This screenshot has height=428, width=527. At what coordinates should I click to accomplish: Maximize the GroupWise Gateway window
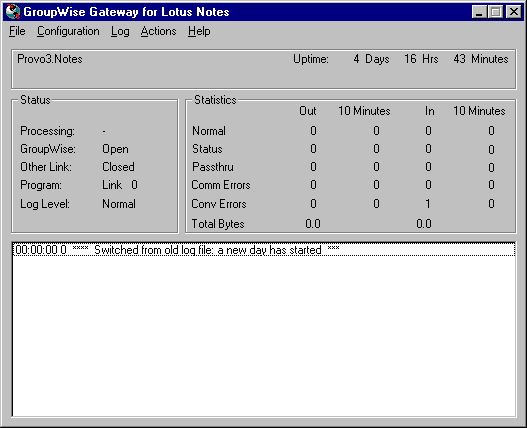[496, 12]
